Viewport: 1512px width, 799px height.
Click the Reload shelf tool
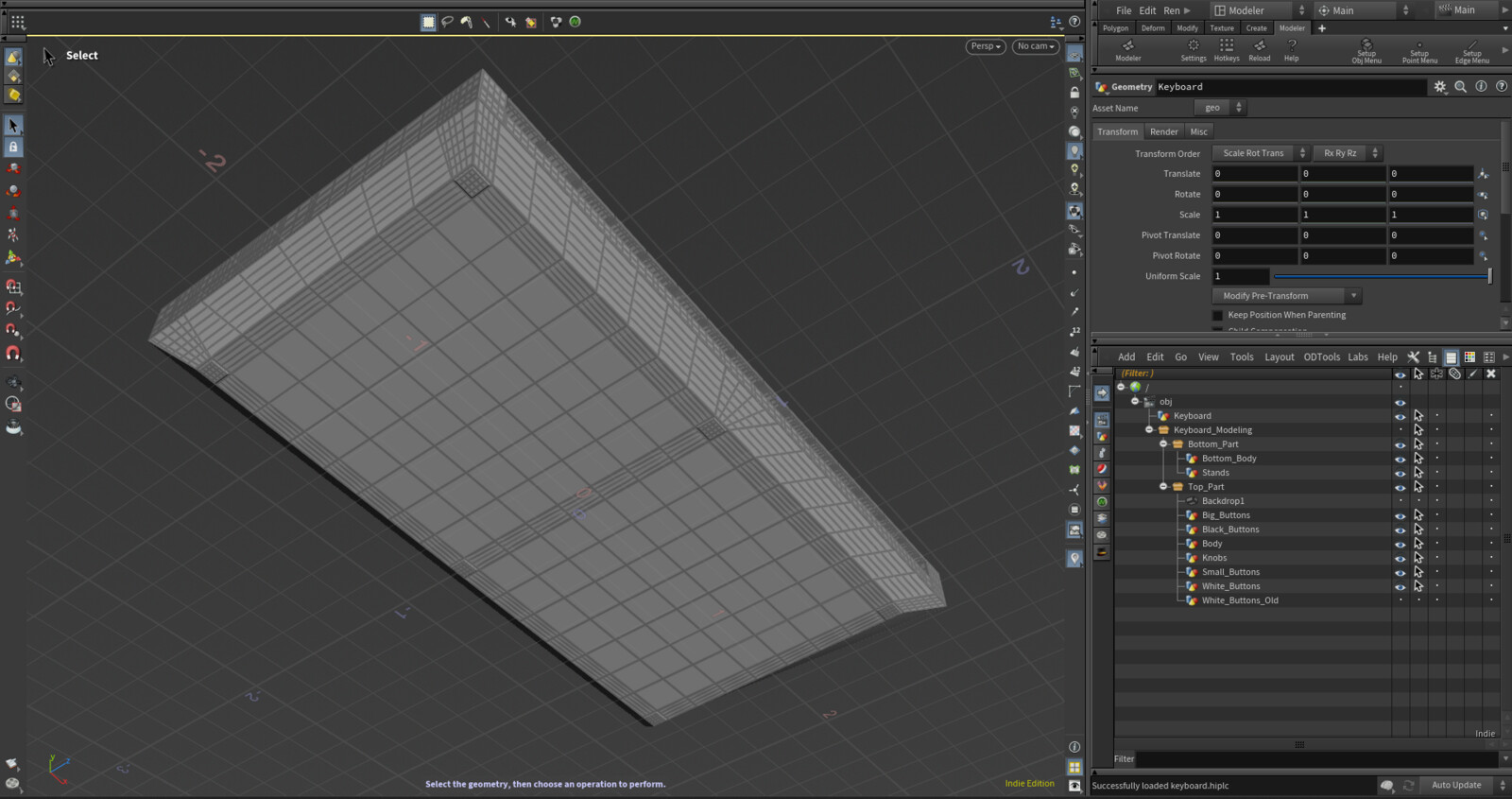(1260, 50)
